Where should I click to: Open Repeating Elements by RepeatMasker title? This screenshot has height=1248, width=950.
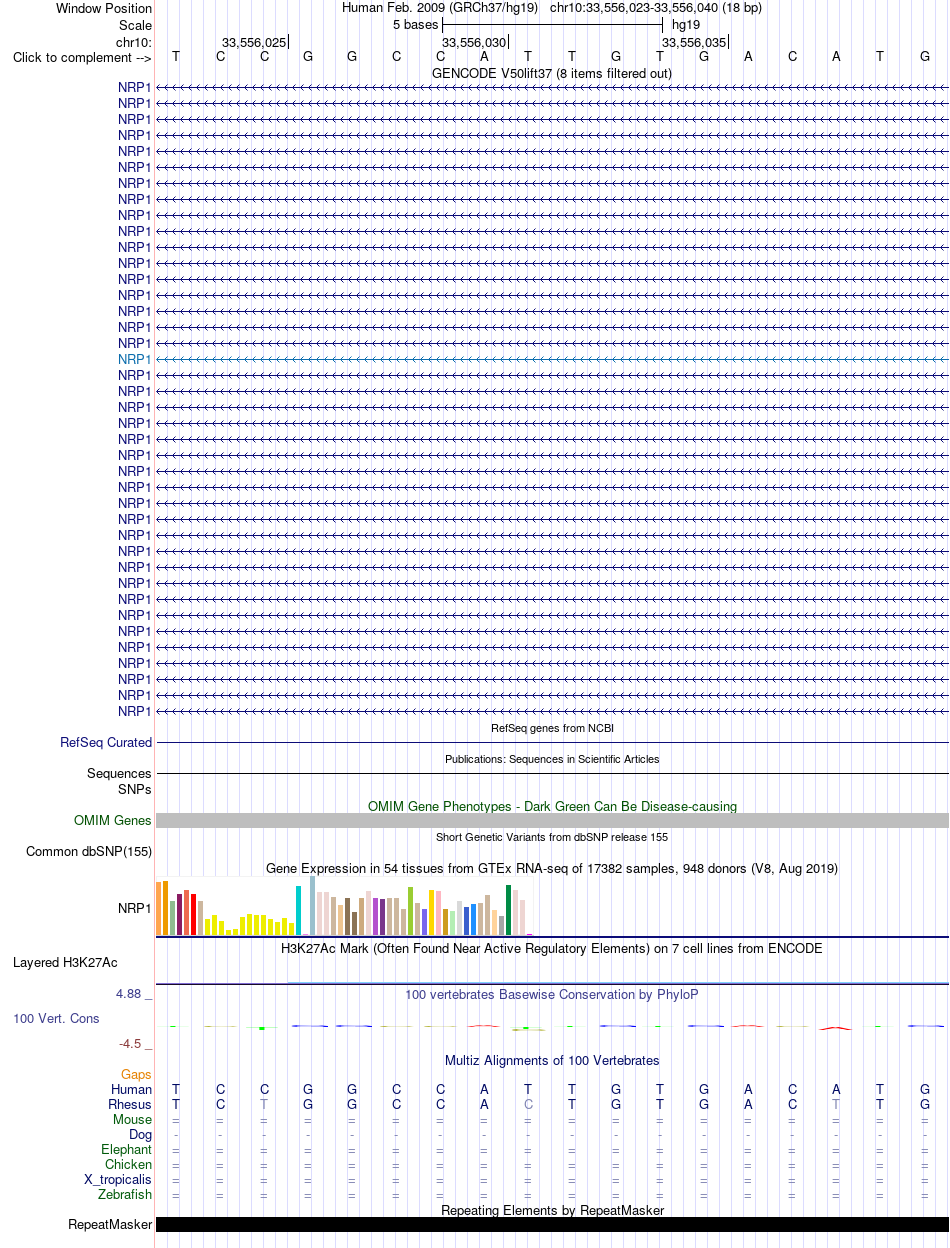552,1211
